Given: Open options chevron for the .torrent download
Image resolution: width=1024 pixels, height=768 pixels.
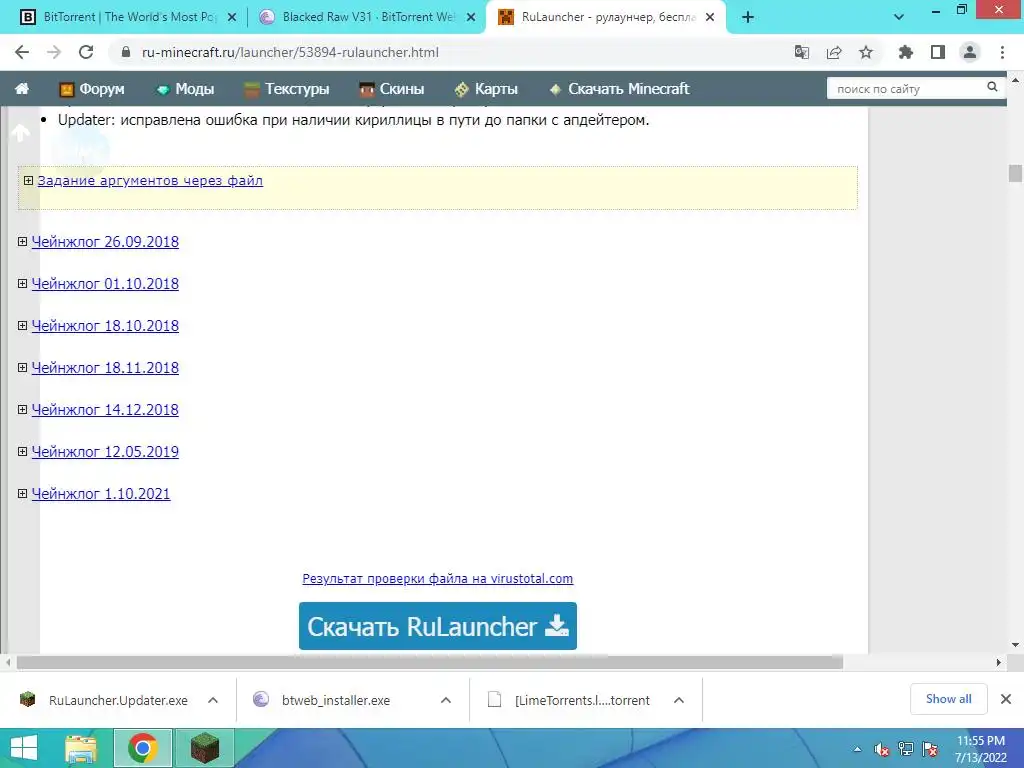Looking at the screenshot, I should (679, 700).
